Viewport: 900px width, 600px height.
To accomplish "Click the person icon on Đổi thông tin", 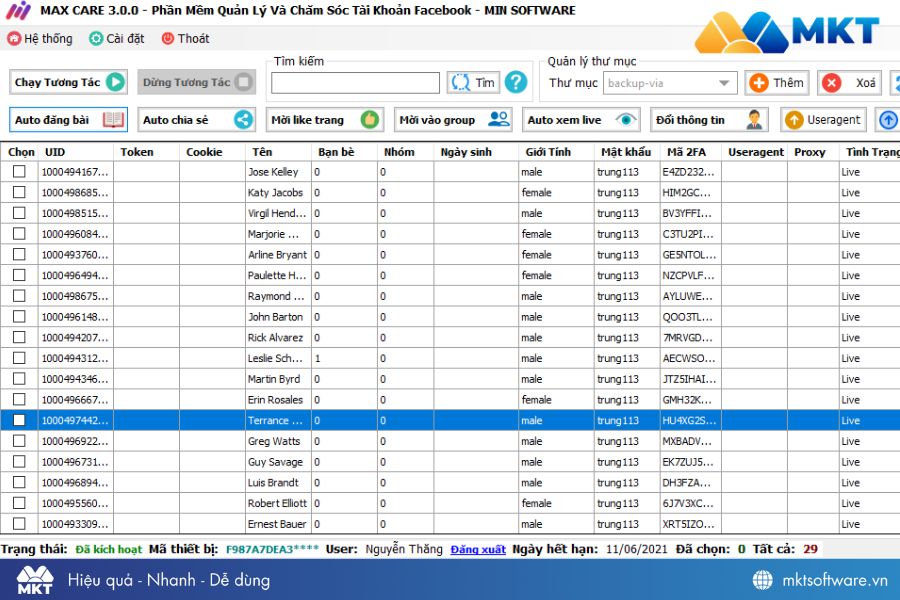I will 754,119.
